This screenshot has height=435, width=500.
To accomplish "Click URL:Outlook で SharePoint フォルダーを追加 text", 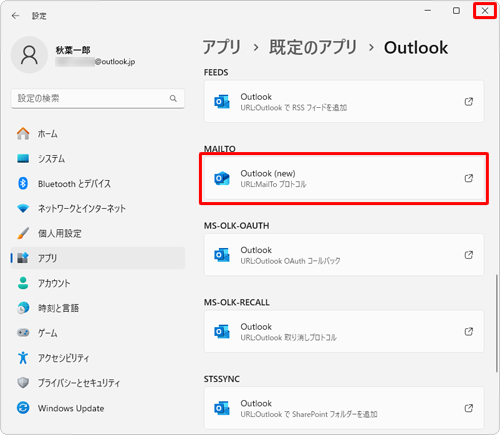I will click(309, 414).
